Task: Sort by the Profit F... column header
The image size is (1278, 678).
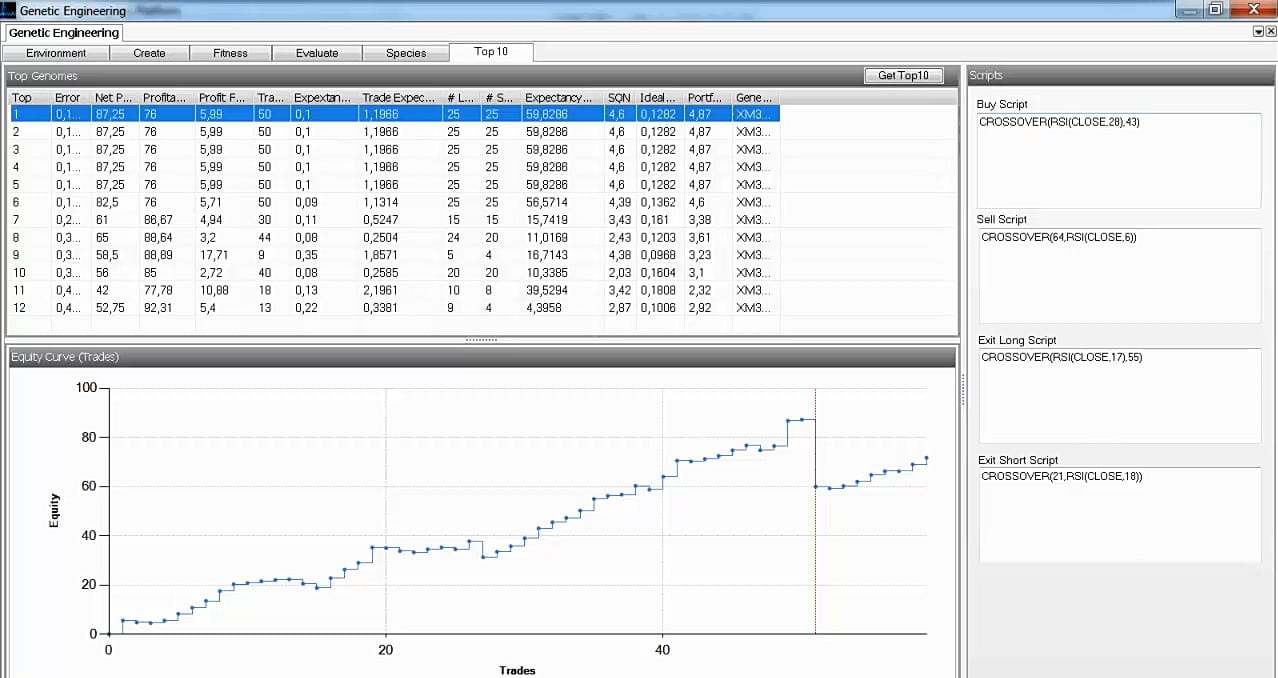Action: click(224, 98)
